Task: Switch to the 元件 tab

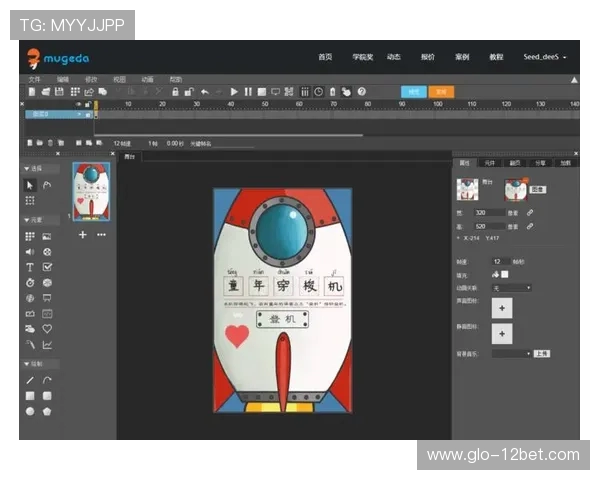Action: [x=490, y=162]
